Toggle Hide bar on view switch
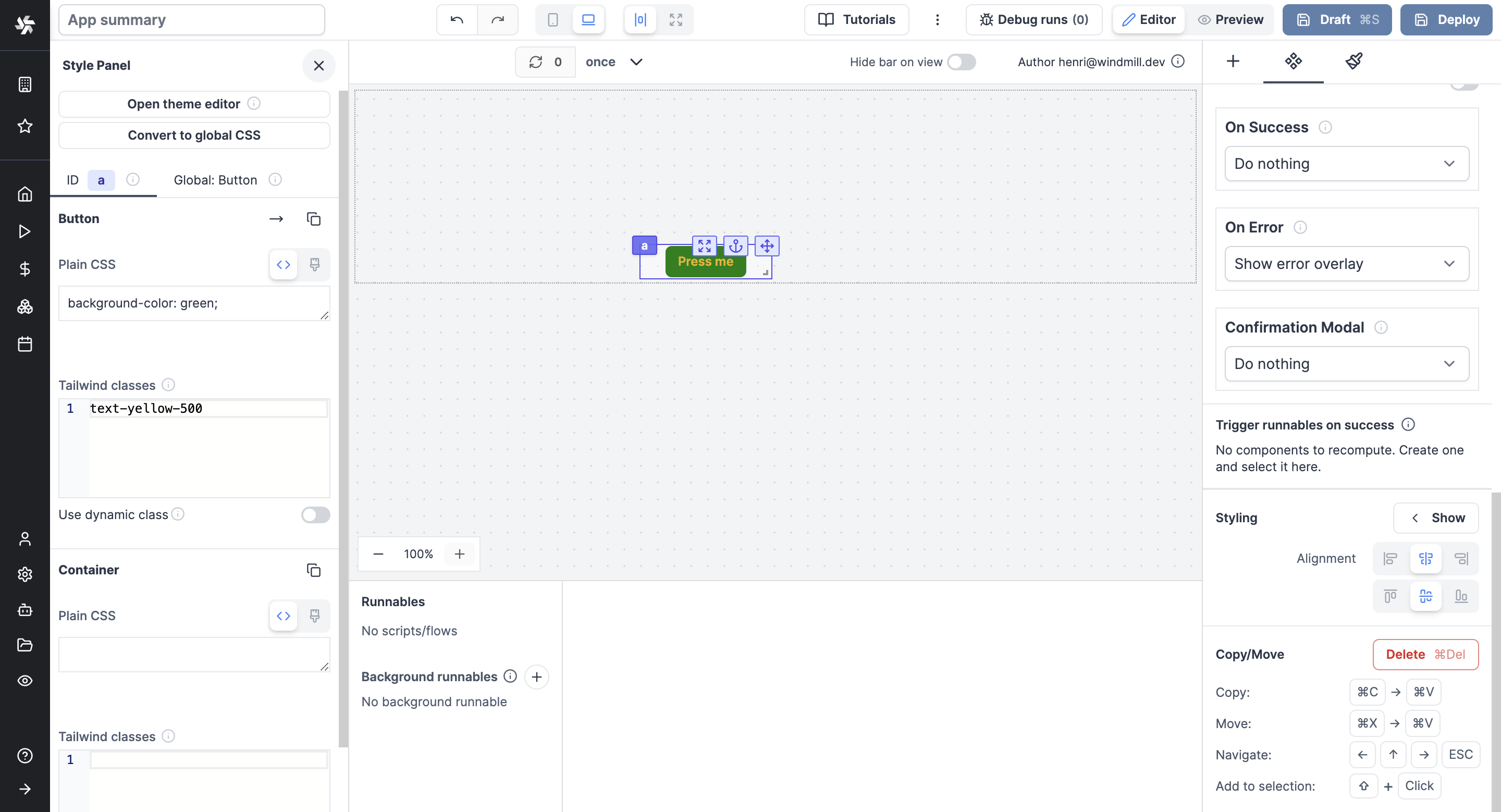The height and width of the screenshot is (812, 1501). (x=961, y=61)
